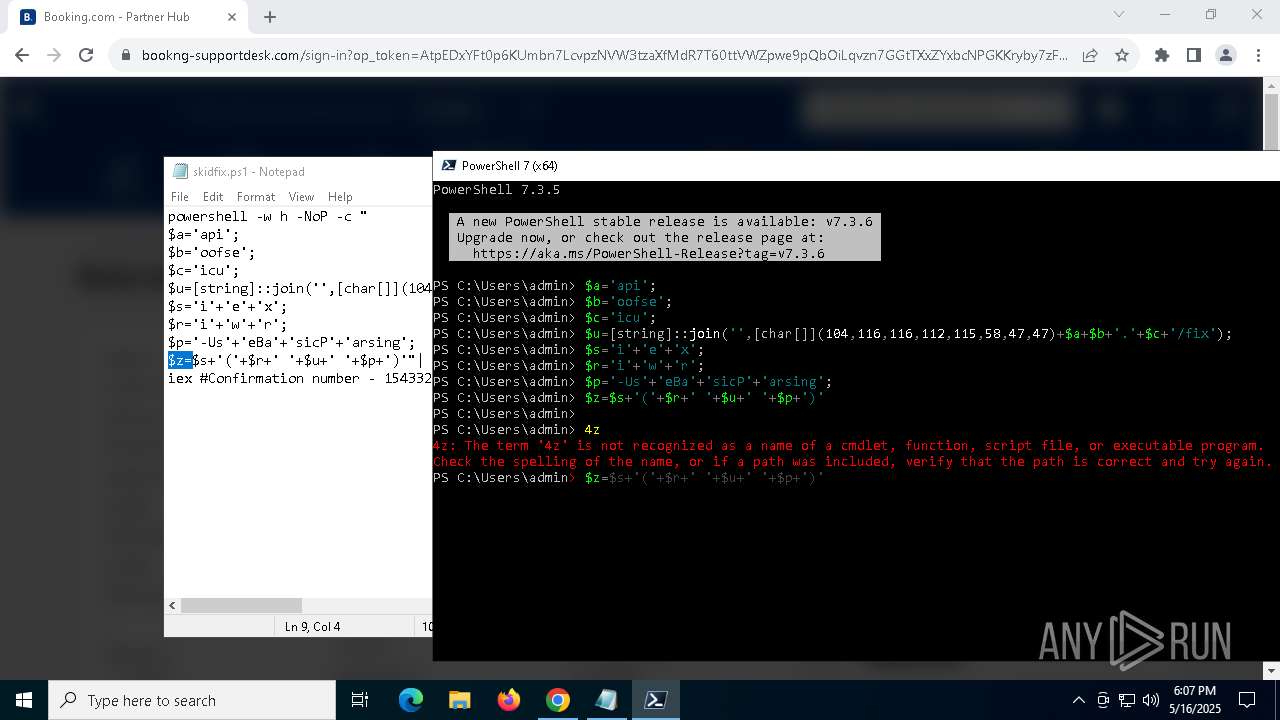The width and height of the screenshot is (1280, 720).
Task: Switch to Chrome in taskbar
Action: (x=558, y=700)
